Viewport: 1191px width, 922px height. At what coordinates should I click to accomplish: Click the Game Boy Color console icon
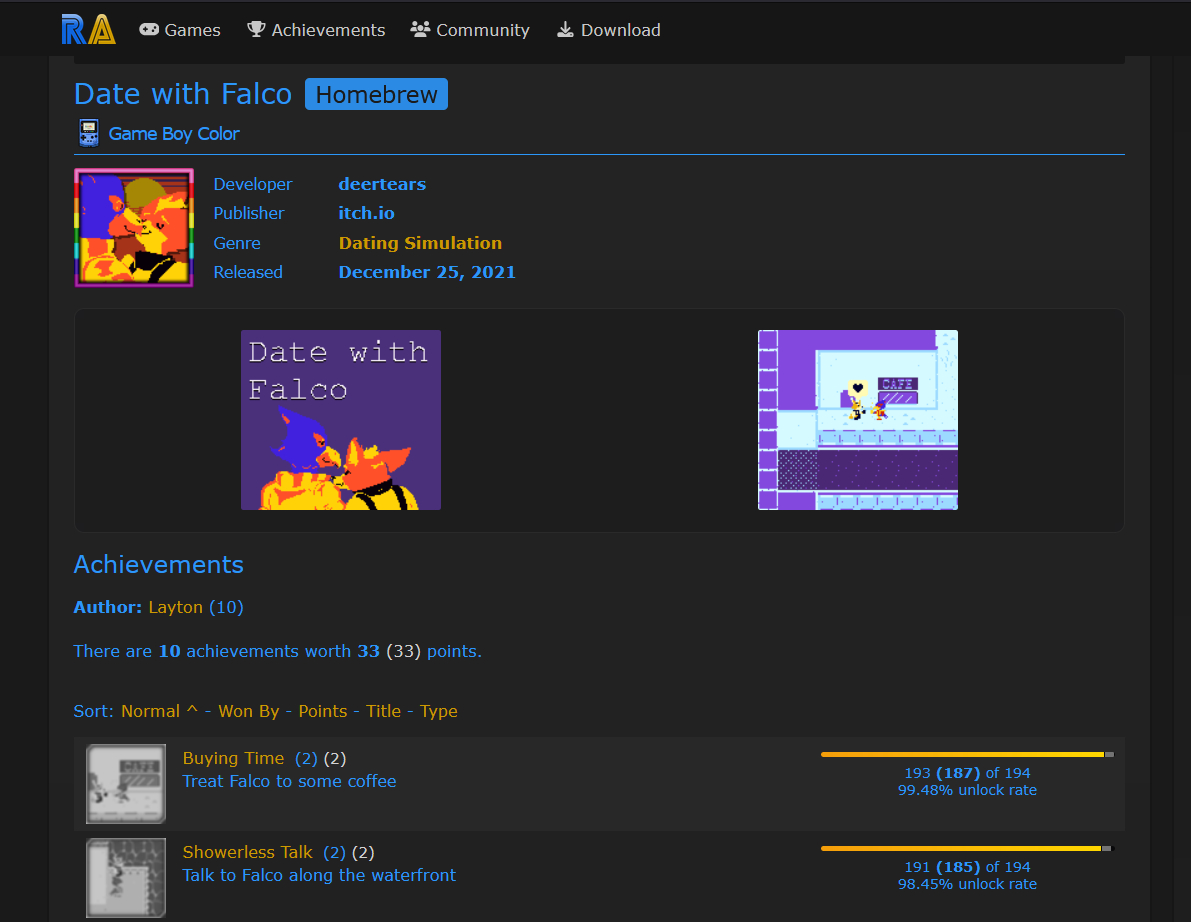coord(88,133)
